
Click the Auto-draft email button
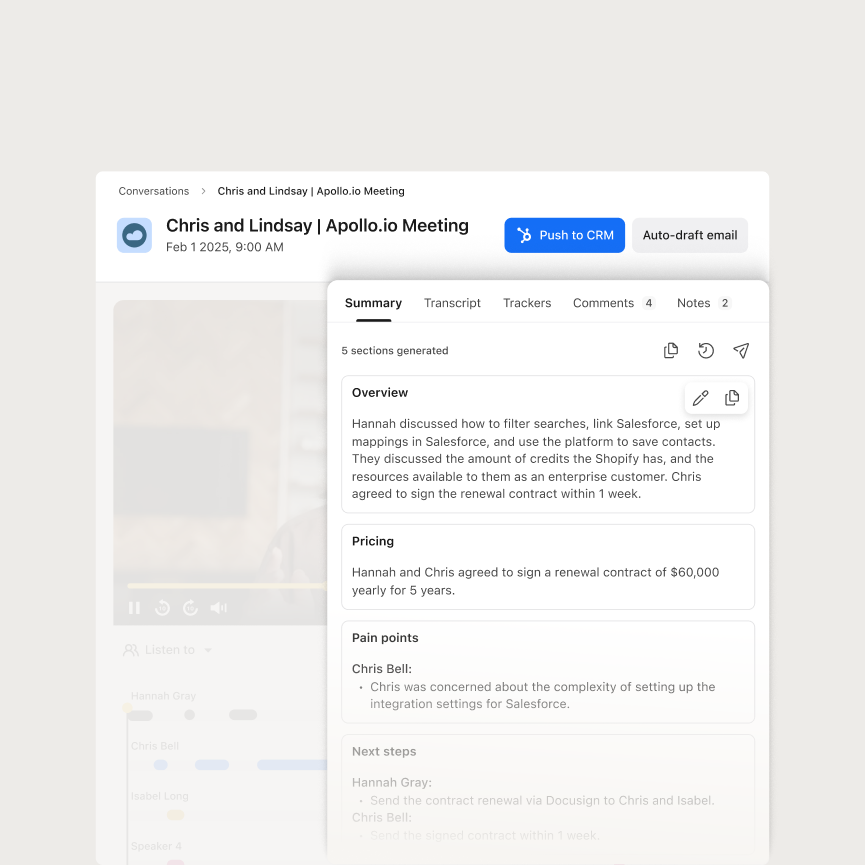pyautogui.click(x=690, y=235)
